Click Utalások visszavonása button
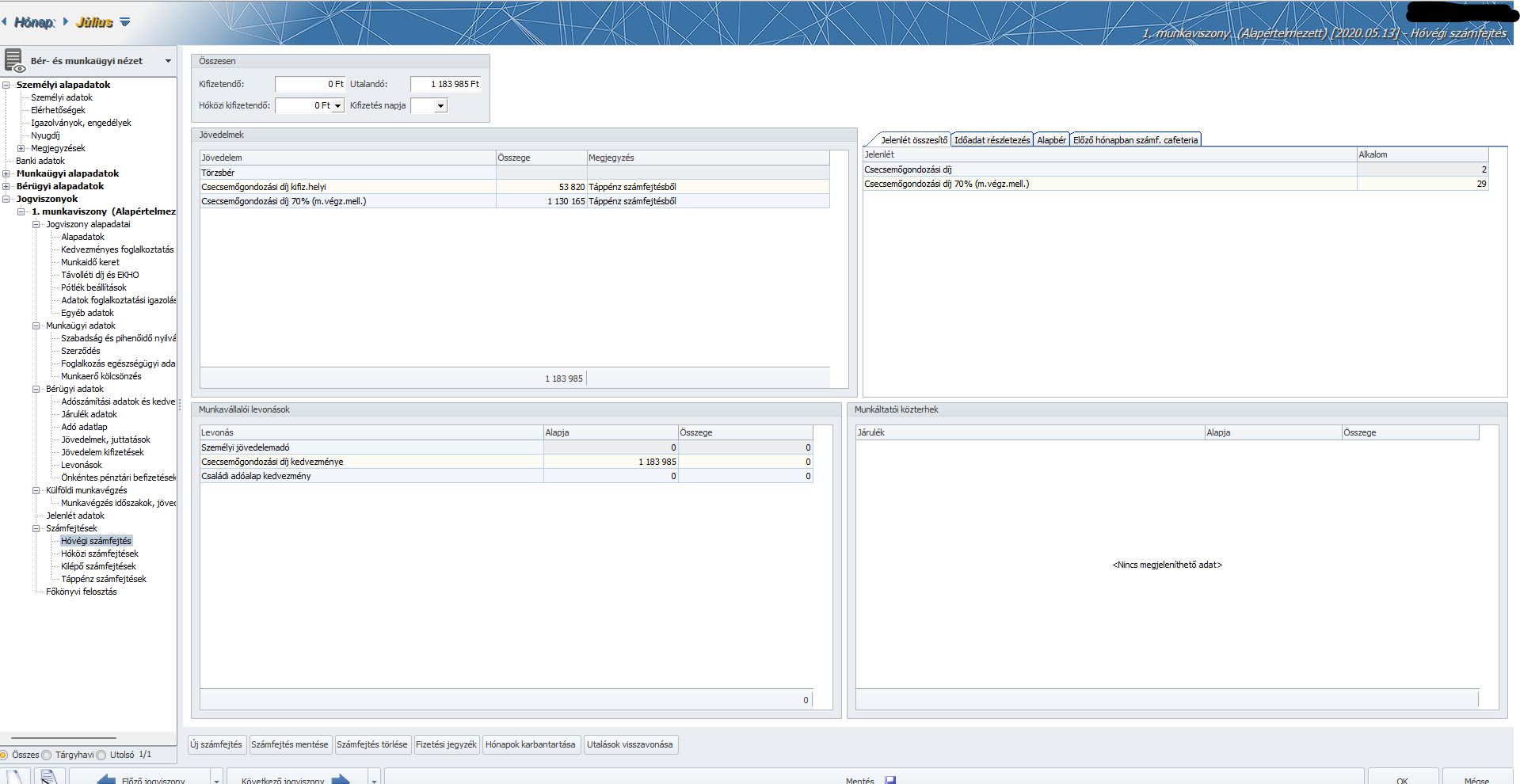The height and width of the screenshot is (784, 1520). coord(630,744)
